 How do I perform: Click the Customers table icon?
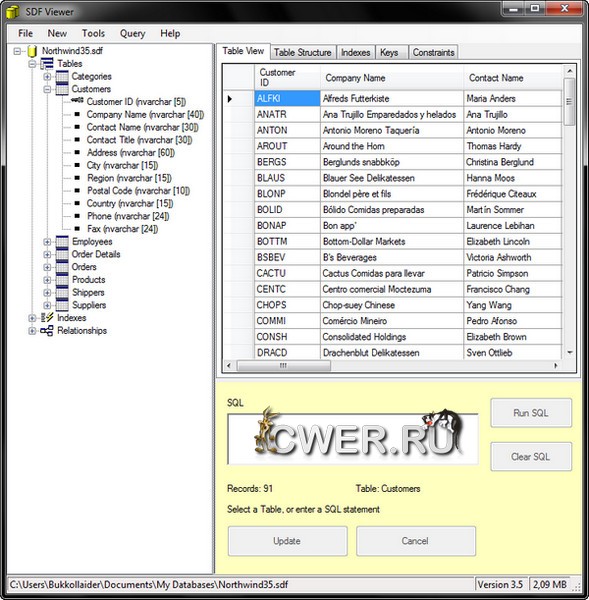click(62, 89)
